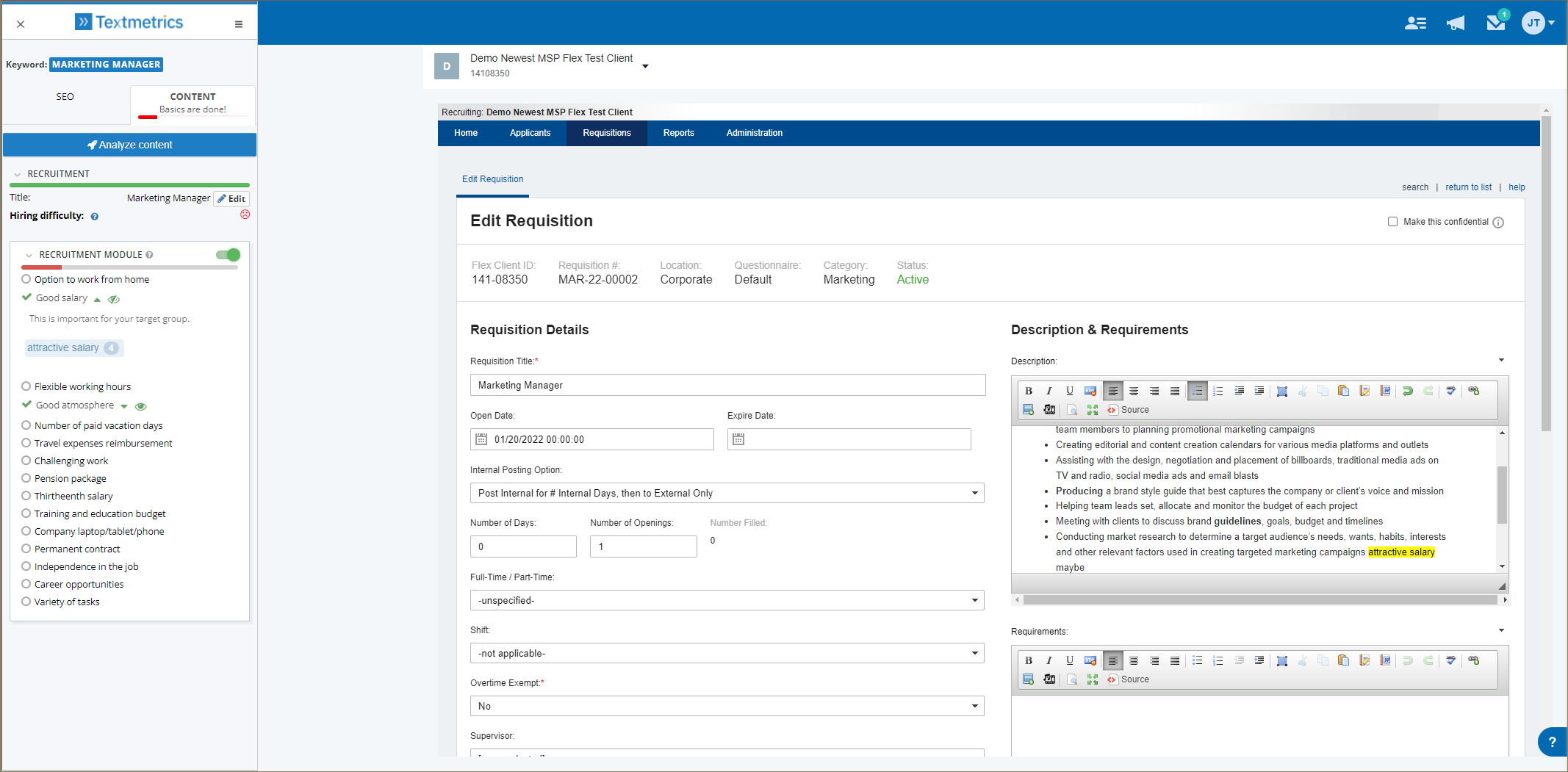Maximize the Description editor

tap(1093, 410)
